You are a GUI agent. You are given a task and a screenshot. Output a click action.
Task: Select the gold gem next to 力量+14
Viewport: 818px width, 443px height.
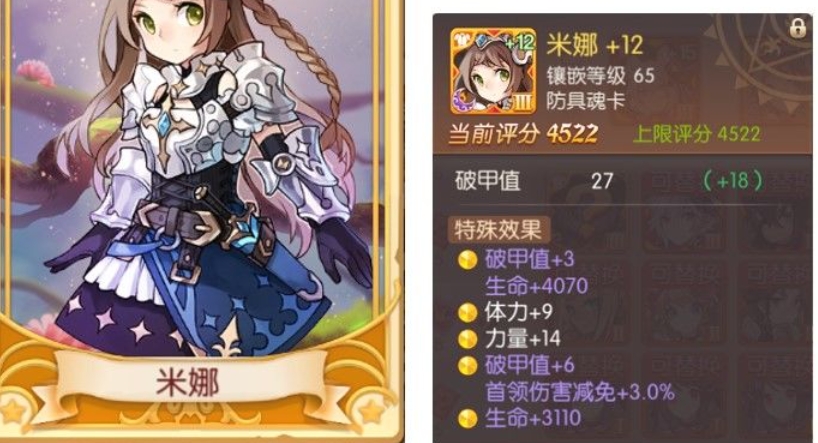467,339
